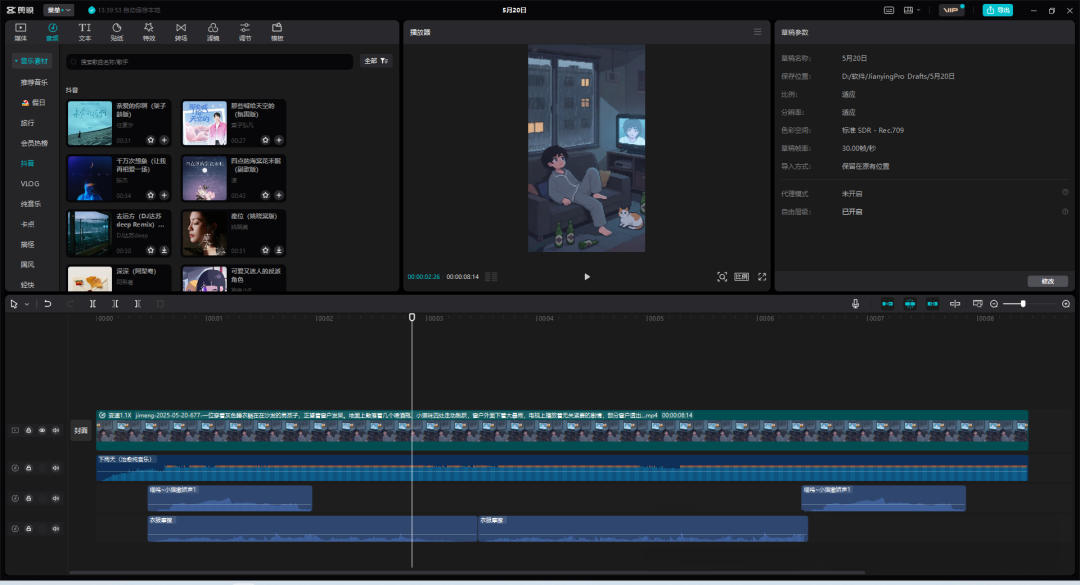
Task: Download the song 座位 by 姚晓棠
Action: coord(279,250)
